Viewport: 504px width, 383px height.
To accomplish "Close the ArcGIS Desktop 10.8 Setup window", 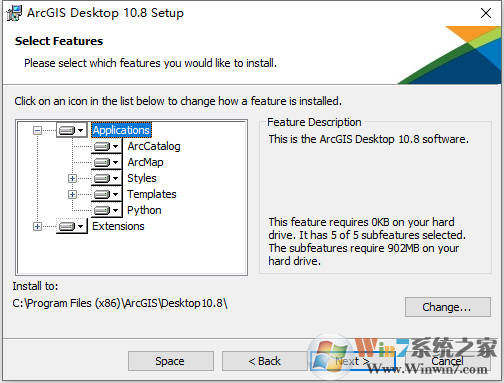I will tap(486, 13).
